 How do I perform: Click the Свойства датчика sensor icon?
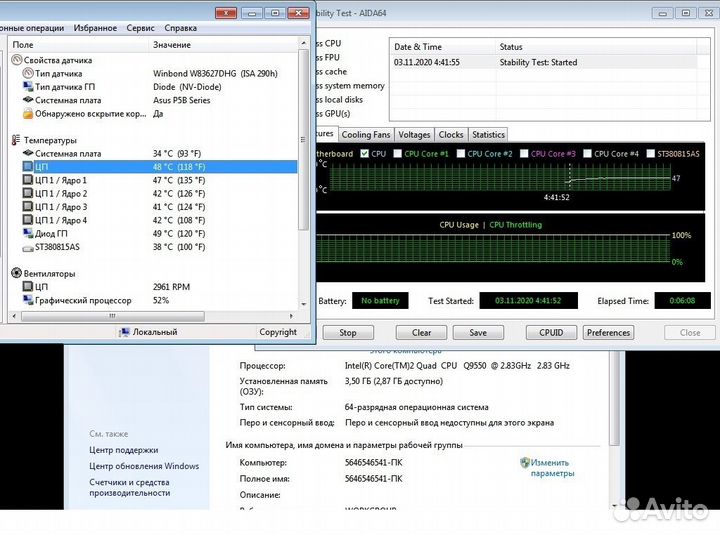16,60
